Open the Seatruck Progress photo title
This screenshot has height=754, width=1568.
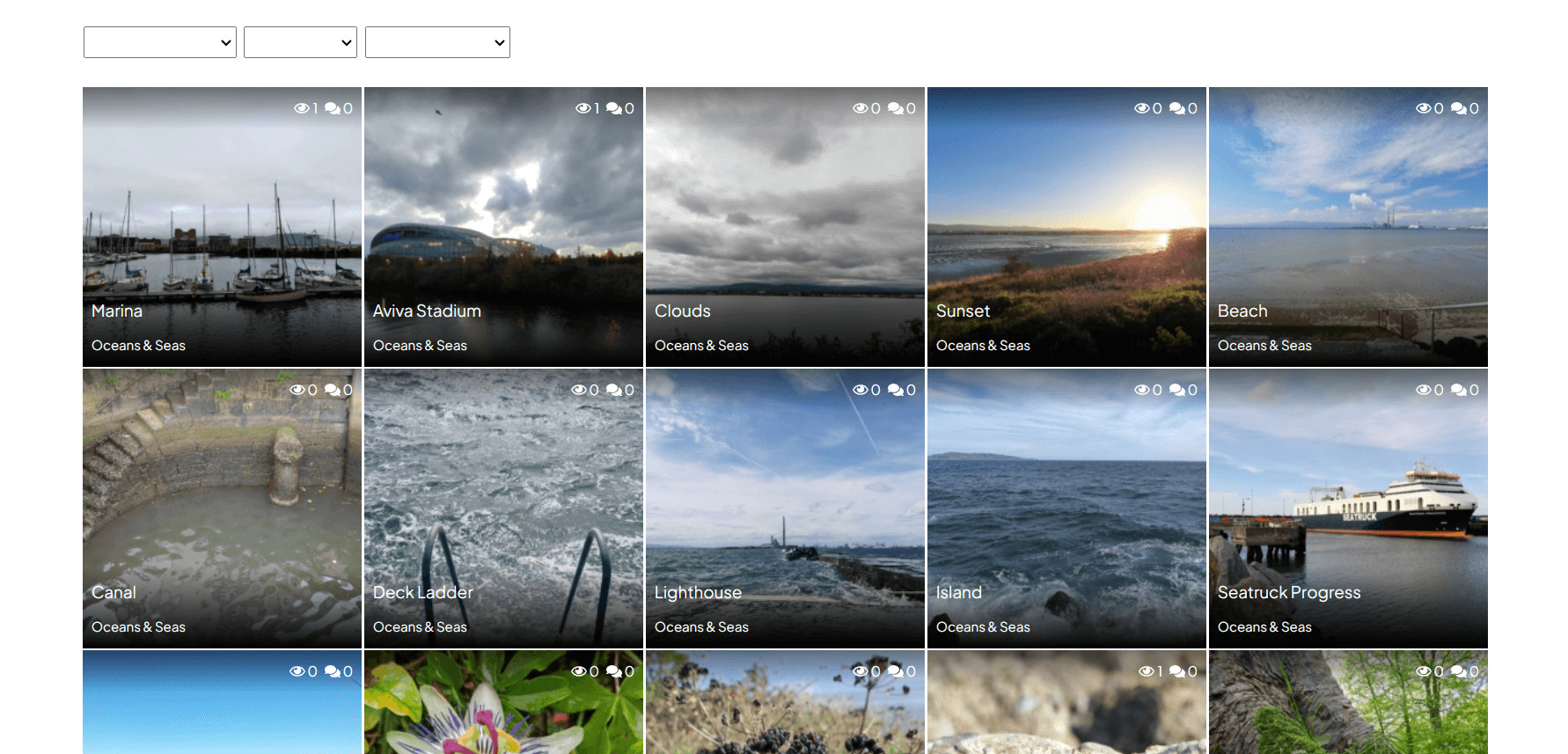pyautogui.click(x=1289, y=592)
